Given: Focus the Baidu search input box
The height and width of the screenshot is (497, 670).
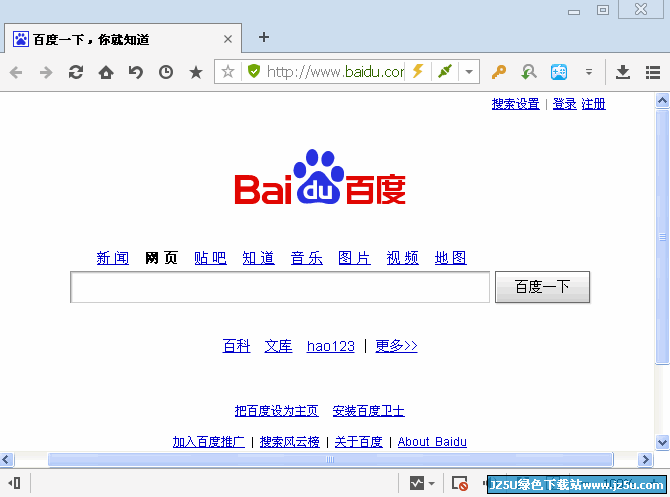Looking at the screenshot, I should 280,287.
